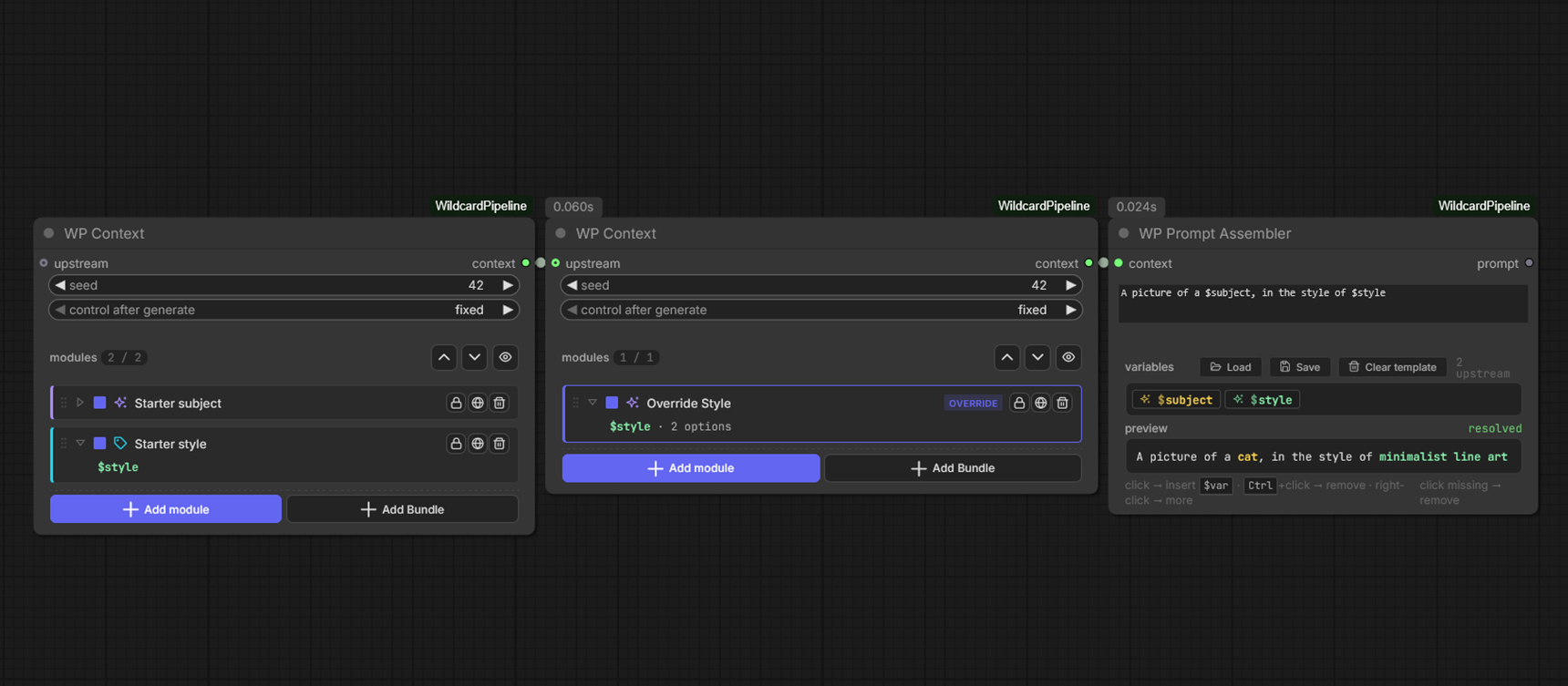Click WP Prompt Assembler collapse dot

(1124, 233)
